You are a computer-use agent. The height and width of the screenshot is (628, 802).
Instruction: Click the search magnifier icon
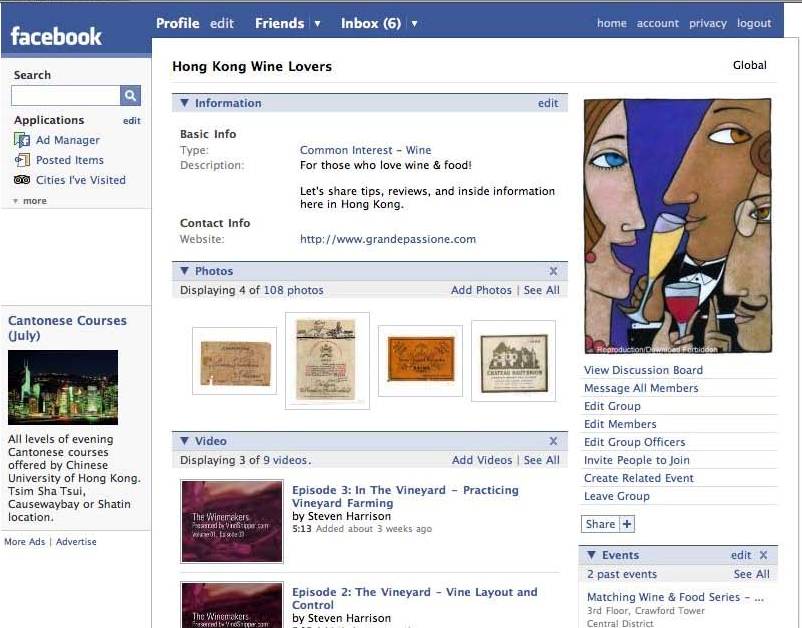coord(130,96)
